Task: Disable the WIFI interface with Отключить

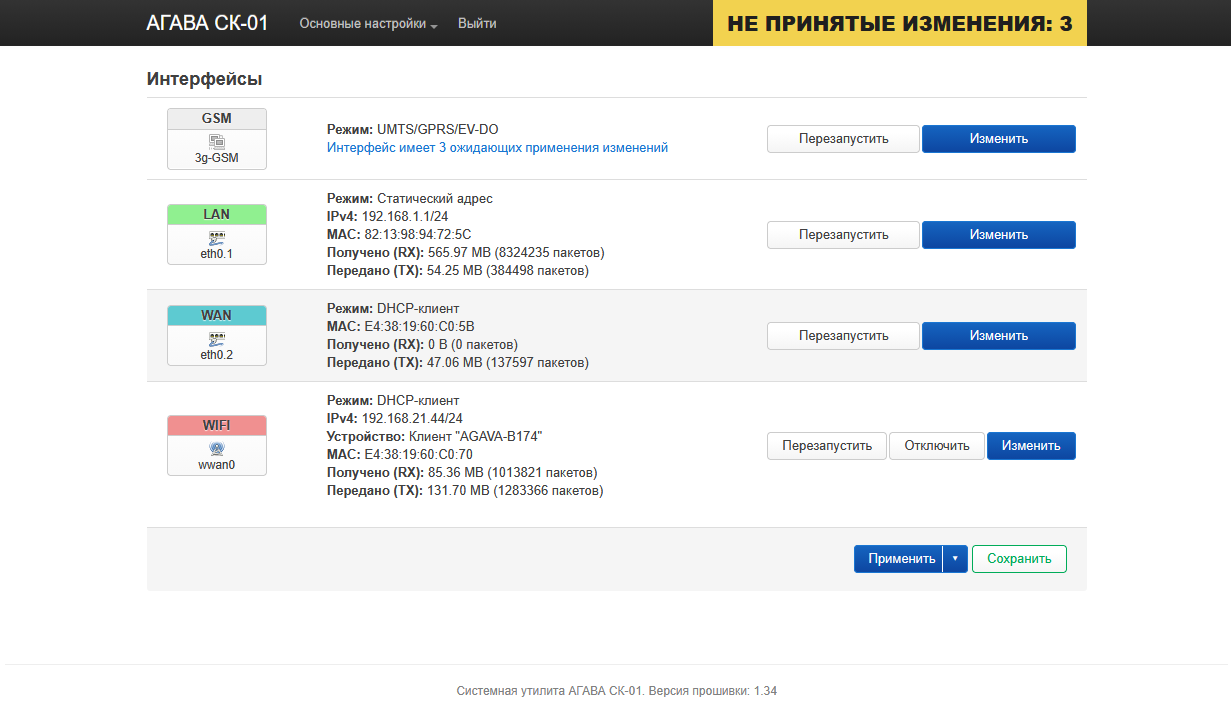Action: pyautogui.click(x=937, y=446)
